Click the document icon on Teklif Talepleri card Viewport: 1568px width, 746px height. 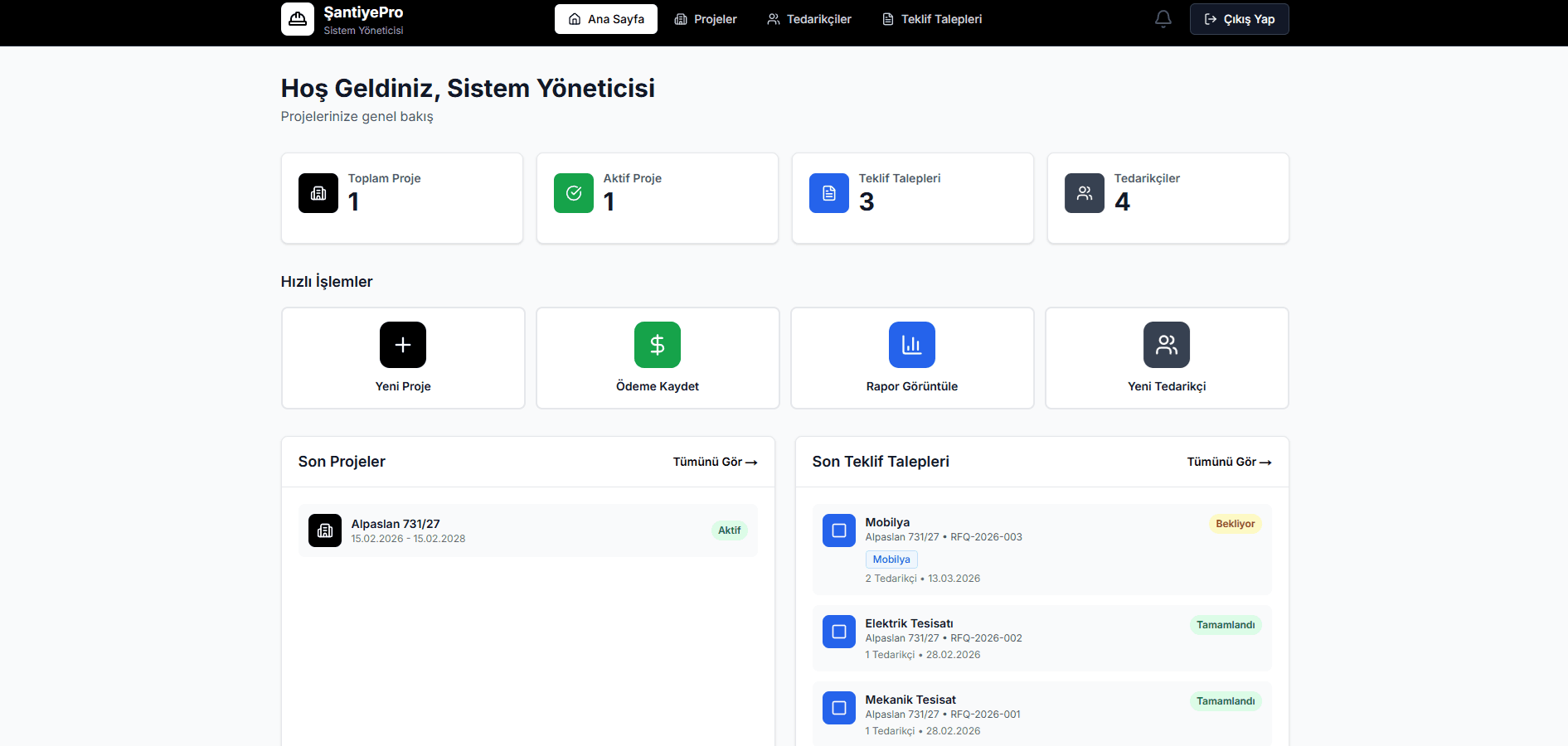pyautogui.click(x=829, y=193)
